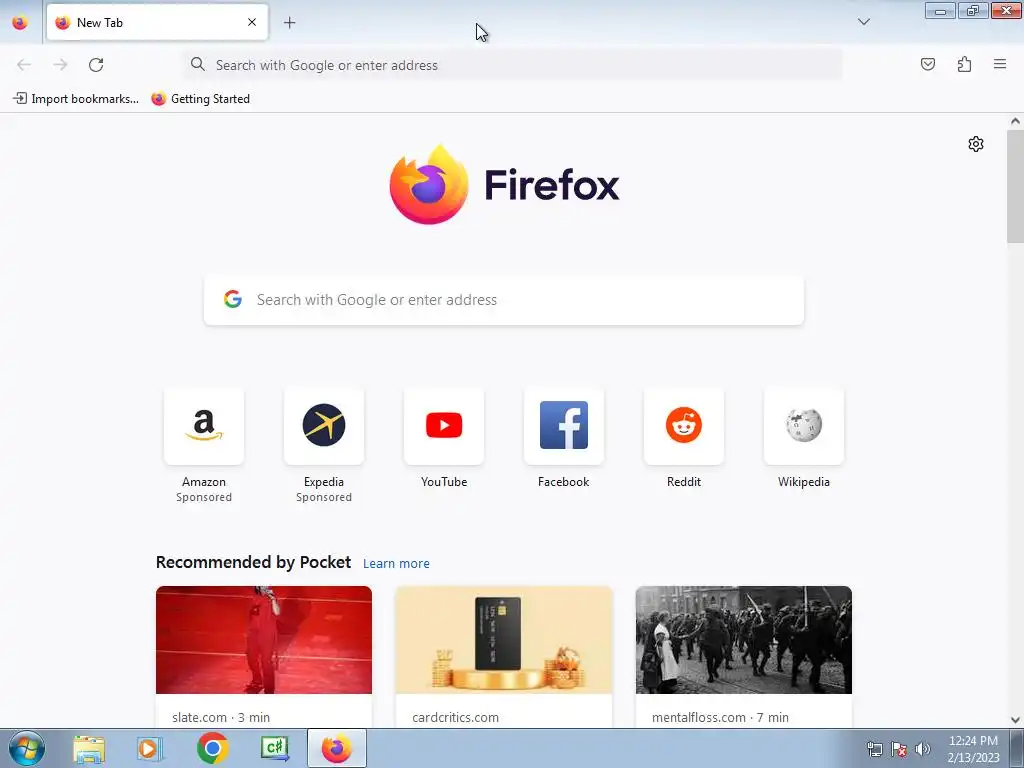Open the taskbar clock and date
The image size is (1024, 768).
[x=973, y=749]
